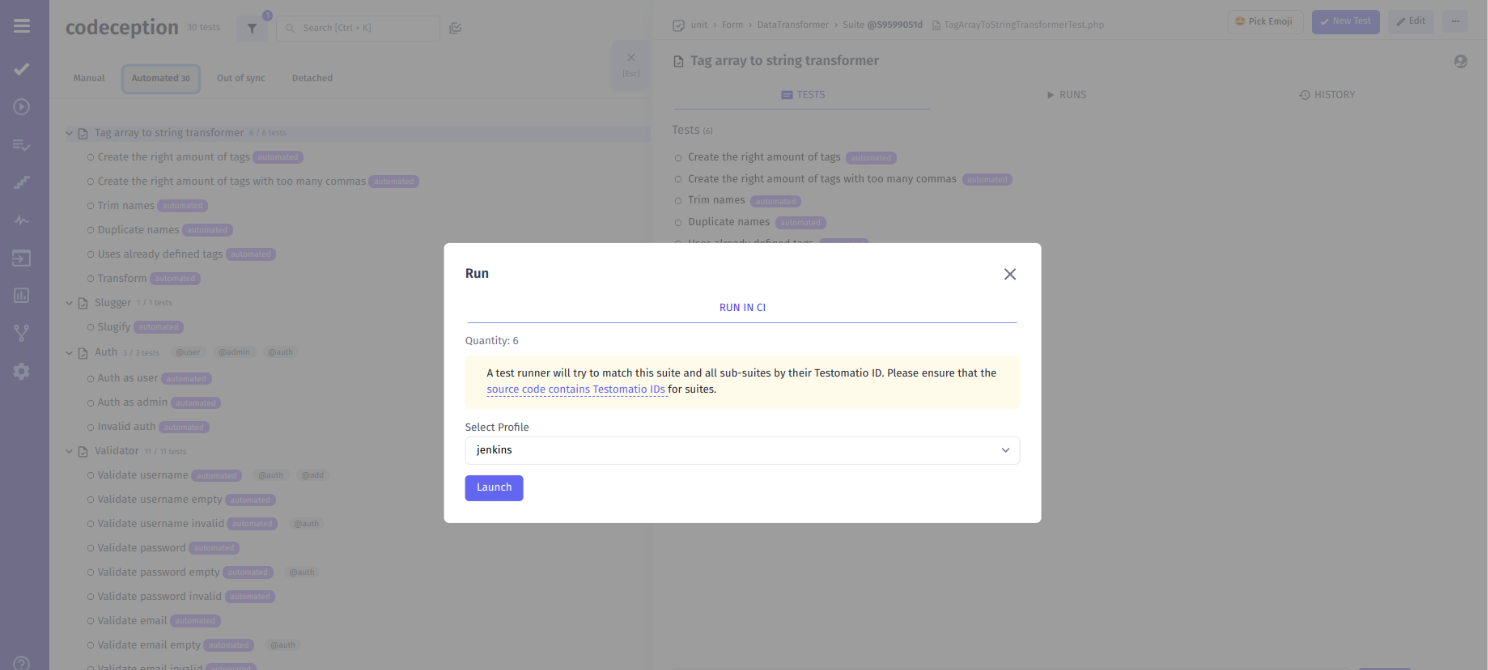The image size is (1488, 670).
Task: Select the circle next to 'Trim names' test
Action: [x=91, y=205]
